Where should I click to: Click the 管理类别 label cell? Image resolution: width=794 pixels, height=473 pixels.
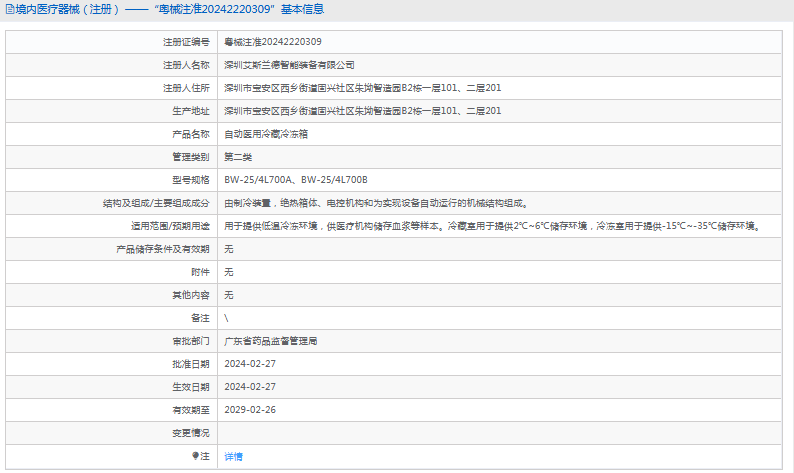point(111,157)
